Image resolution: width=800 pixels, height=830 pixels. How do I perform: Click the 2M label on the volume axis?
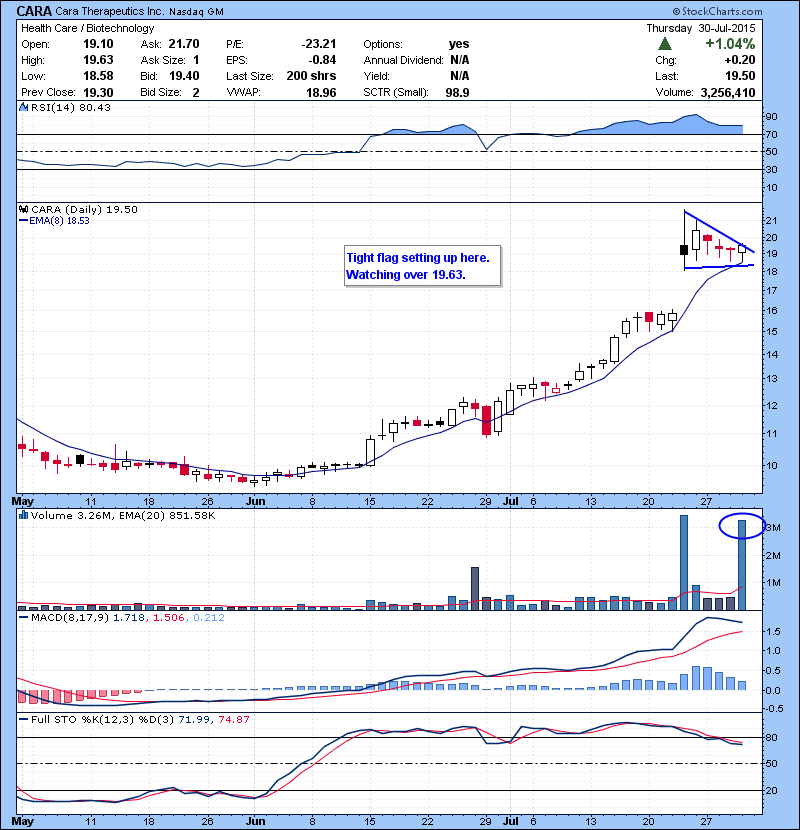pos(773,555)
